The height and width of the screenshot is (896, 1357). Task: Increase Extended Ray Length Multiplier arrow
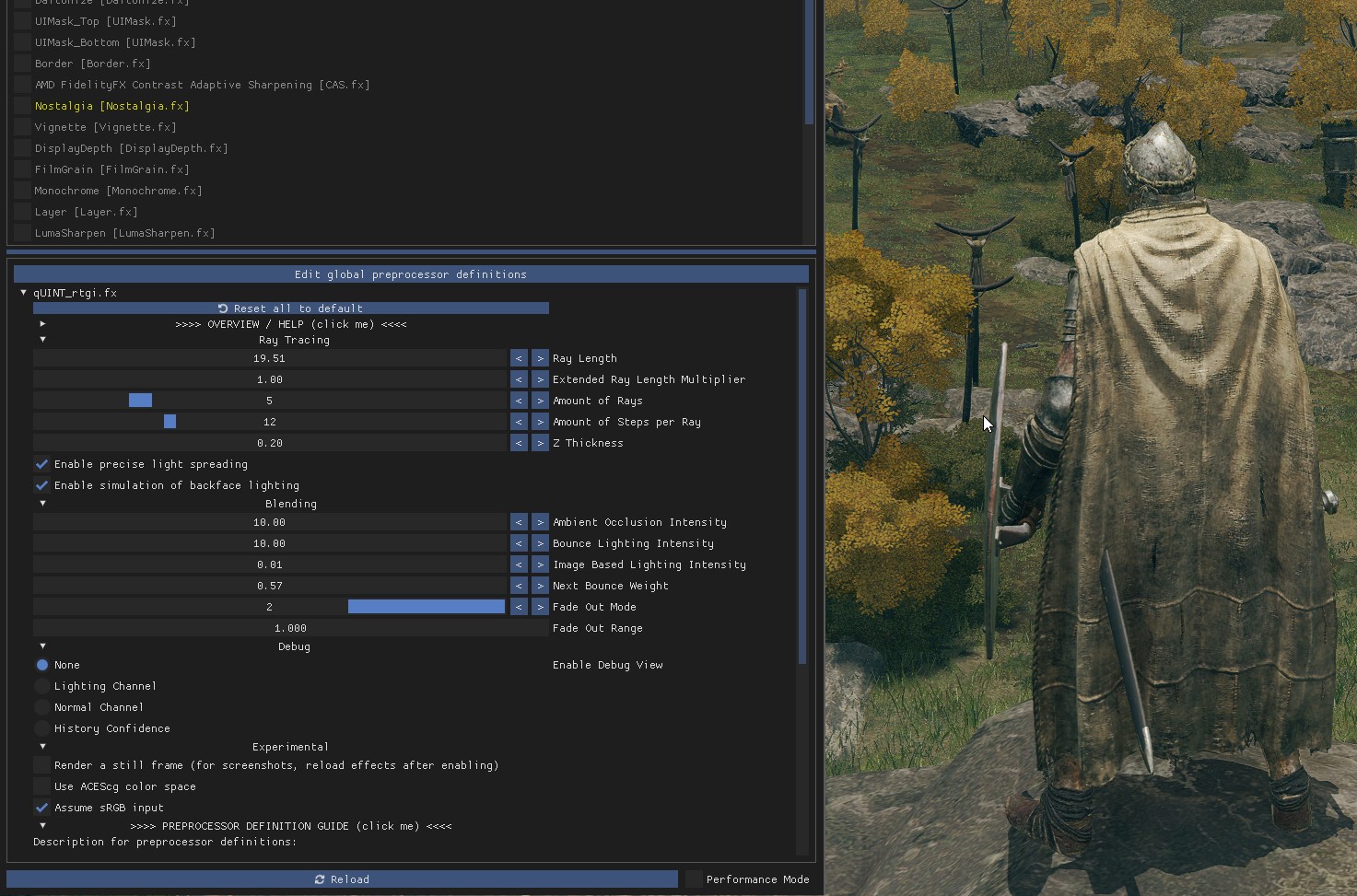(x=540, y=379)
